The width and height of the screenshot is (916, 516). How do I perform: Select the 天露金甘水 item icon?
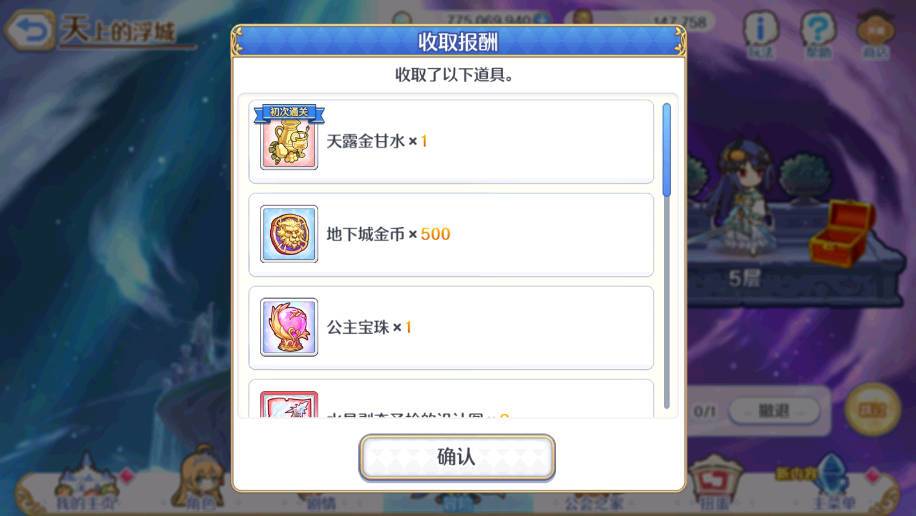289,141
